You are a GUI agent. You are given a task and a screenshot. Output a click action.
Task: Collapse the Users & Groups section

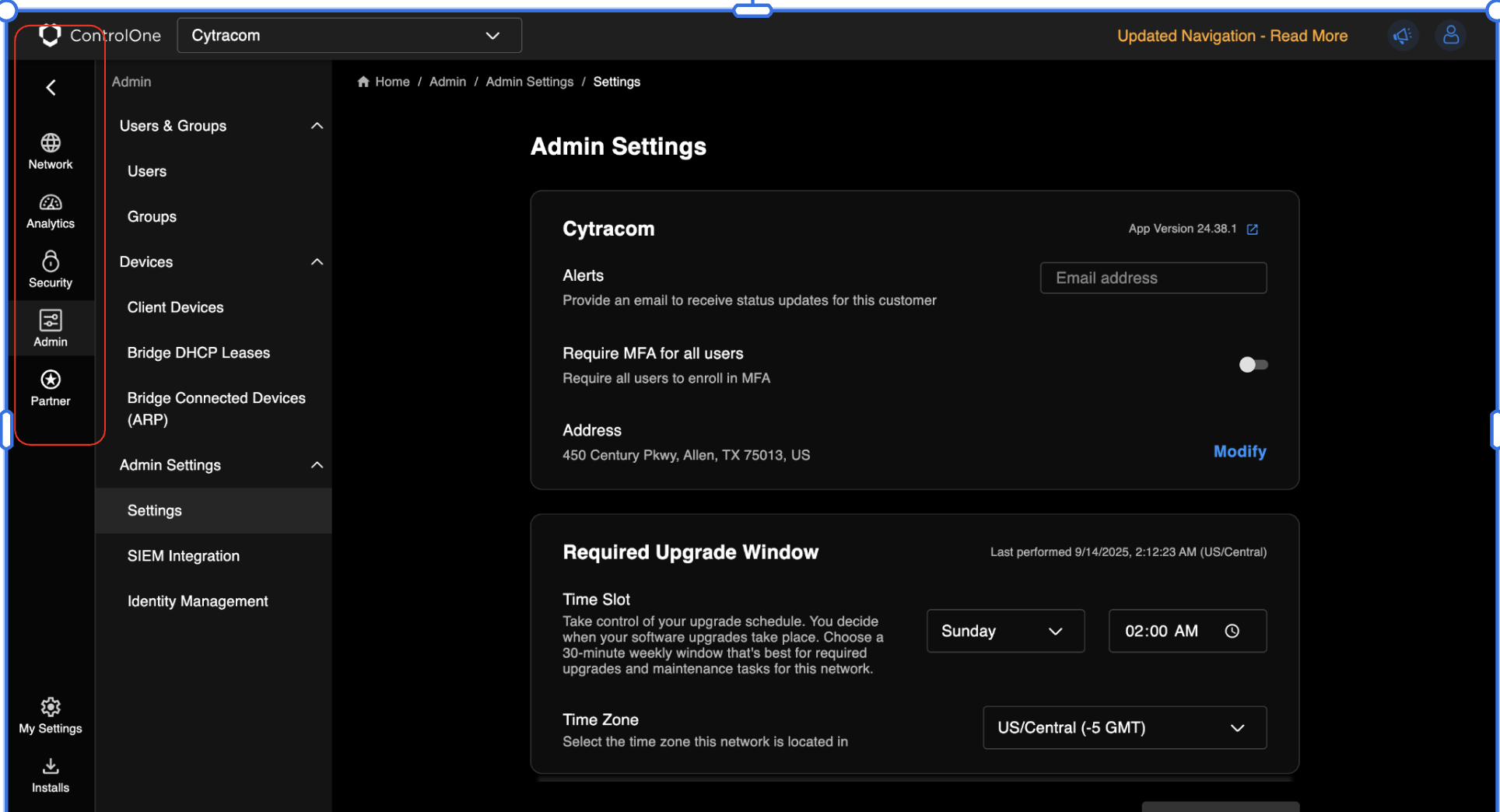click(317, 126)
